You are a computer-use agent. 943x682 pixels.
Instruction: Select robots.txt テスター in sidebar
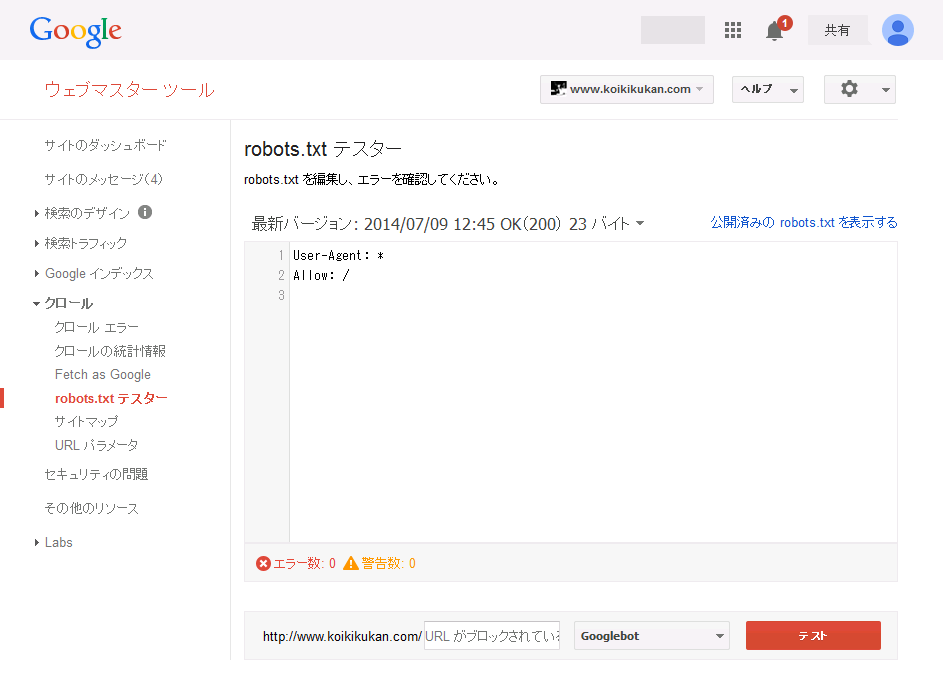tap(111, 398)
